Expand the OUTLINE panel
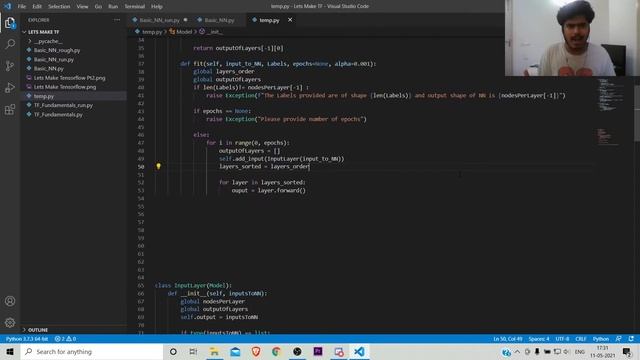This screenshot has width=640, height=360. pos(38,330)
